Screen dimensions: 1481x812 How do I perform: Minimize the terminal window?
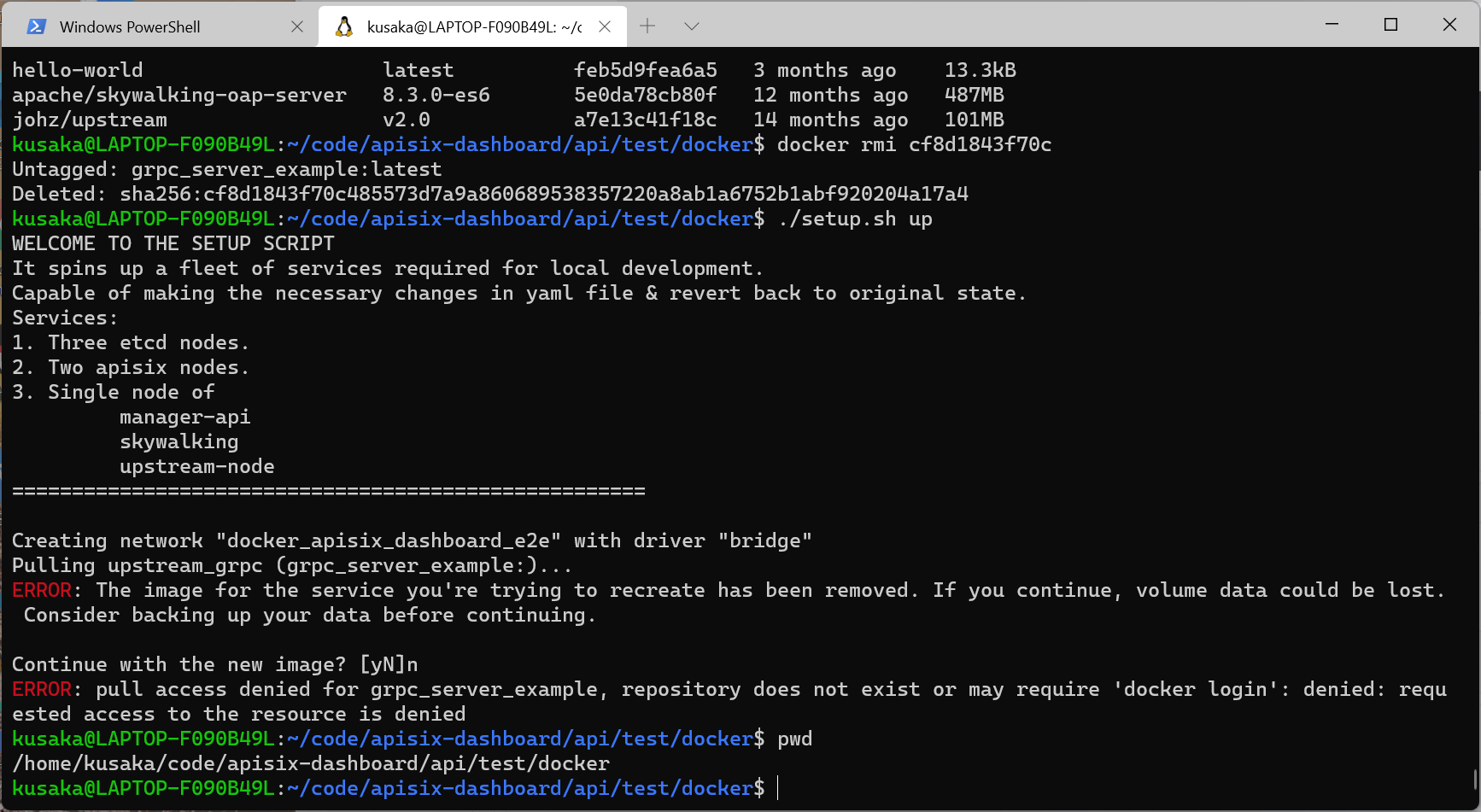[x=1332, y=25]
